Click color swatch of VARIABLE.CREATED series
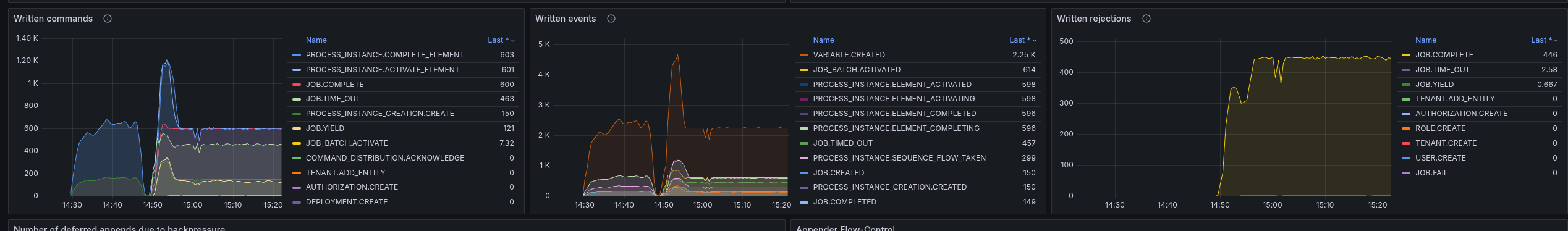Viewport: 1568px width, 231px height. 804,55
